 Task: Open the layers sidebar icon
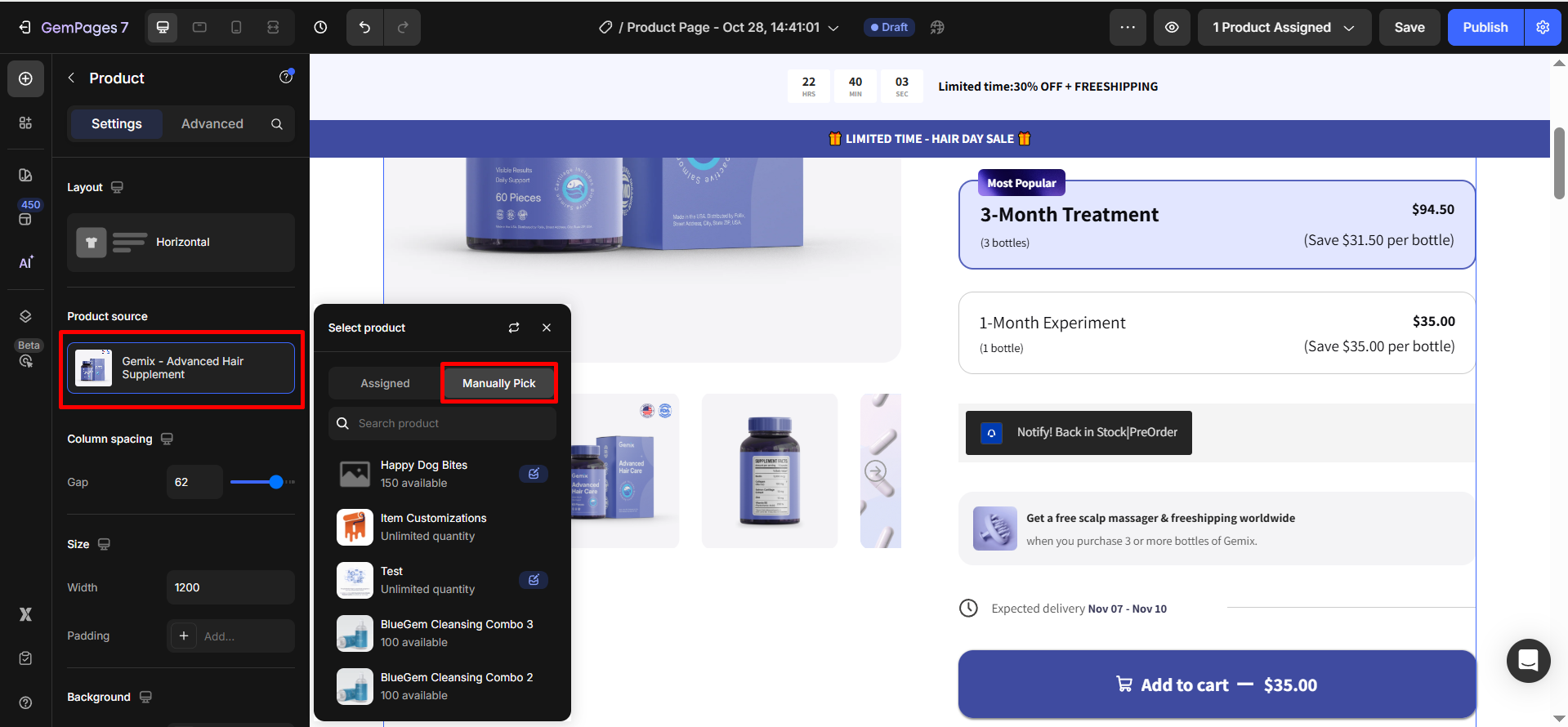(x=25, y=316)
